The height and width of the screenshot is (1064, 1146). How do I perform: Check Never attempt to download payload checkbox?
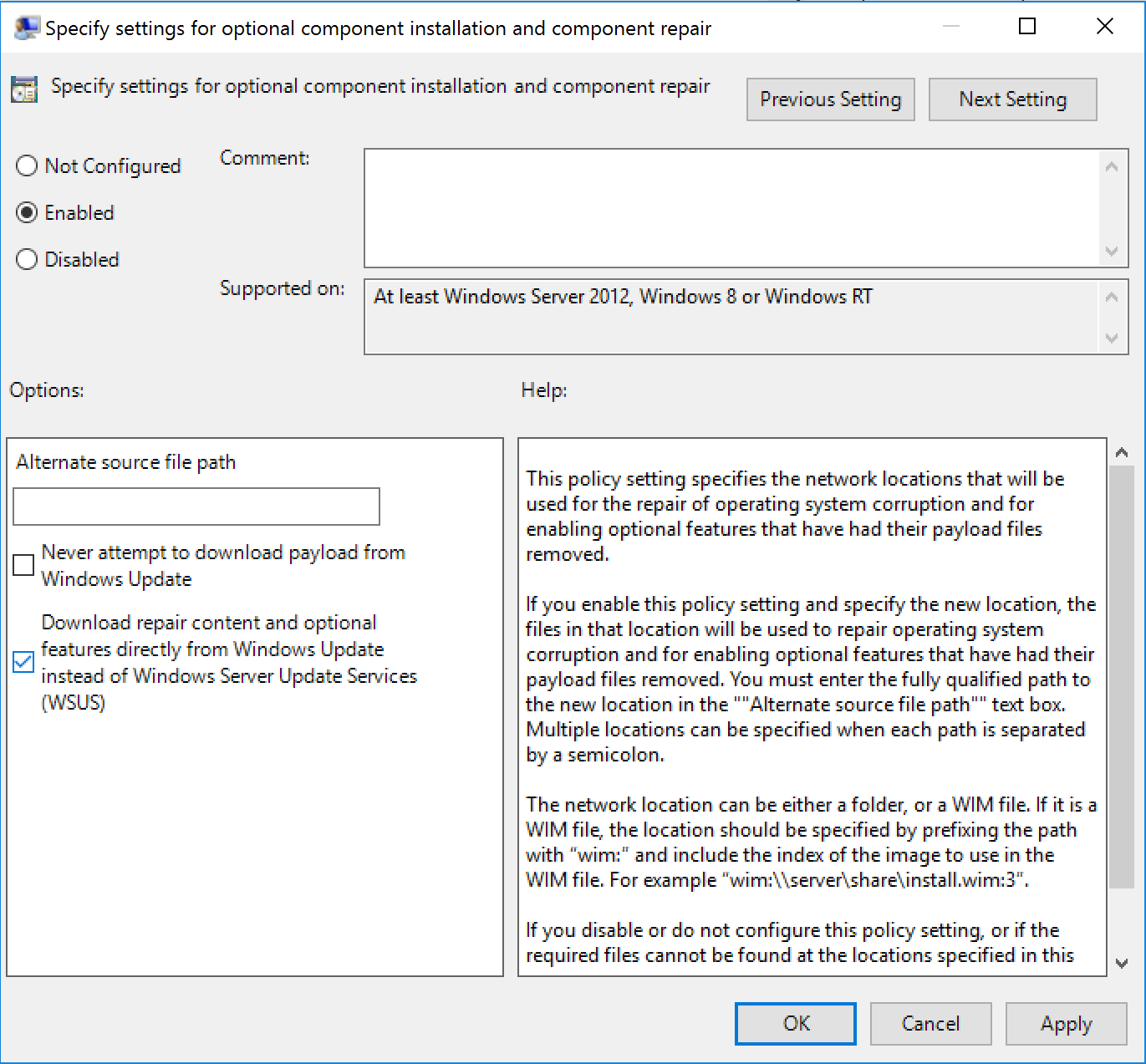(24, 566)
